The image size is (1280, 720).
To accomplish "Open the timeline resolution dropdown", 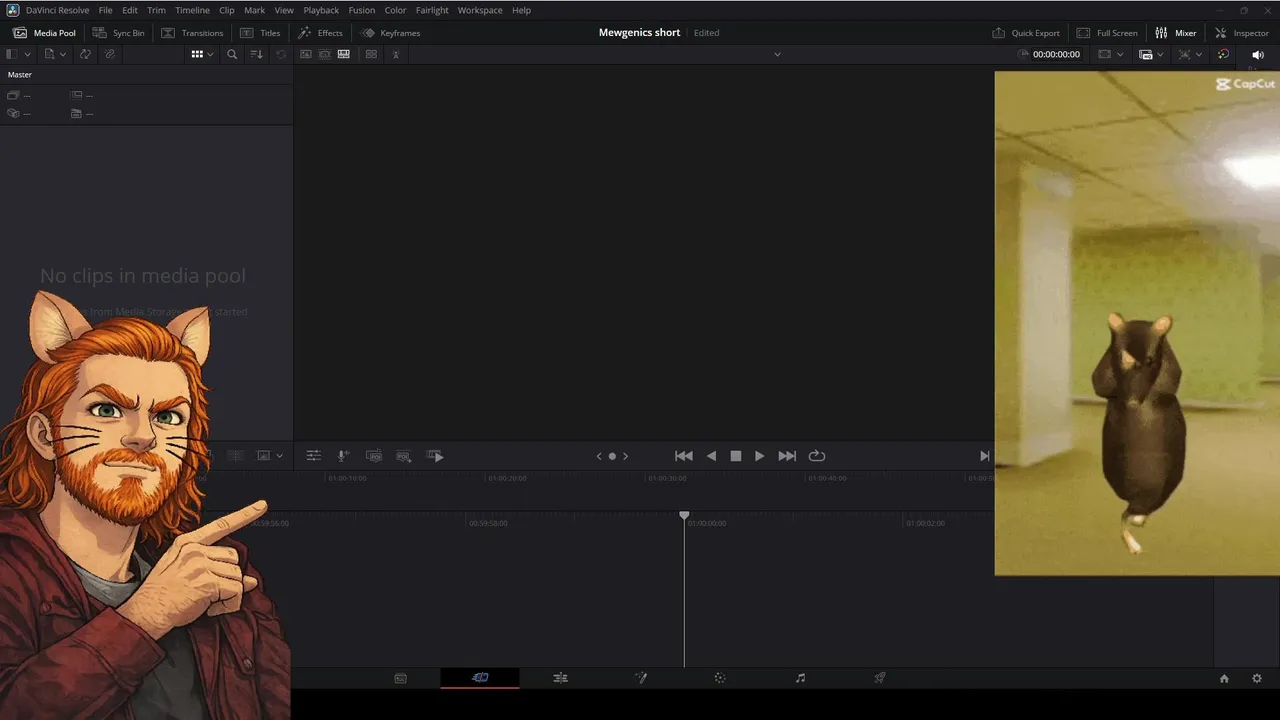I will pyautogui.click(x=1152, y=54).
